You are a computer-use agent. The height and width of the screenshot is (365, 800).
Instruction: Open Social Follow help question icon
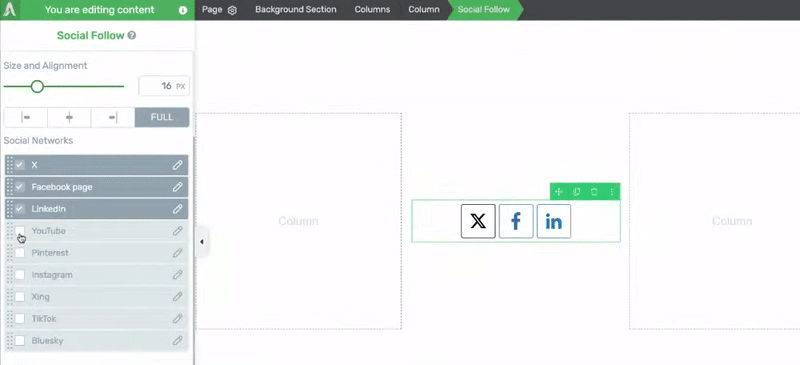[132, 35]
